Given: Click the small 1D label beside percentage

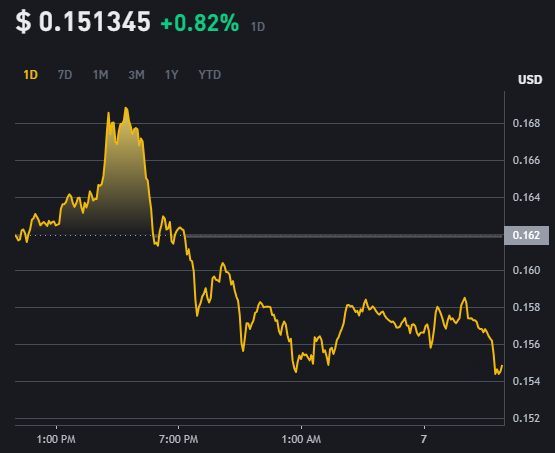Looking at the screenshot, I should coord(258,27).
